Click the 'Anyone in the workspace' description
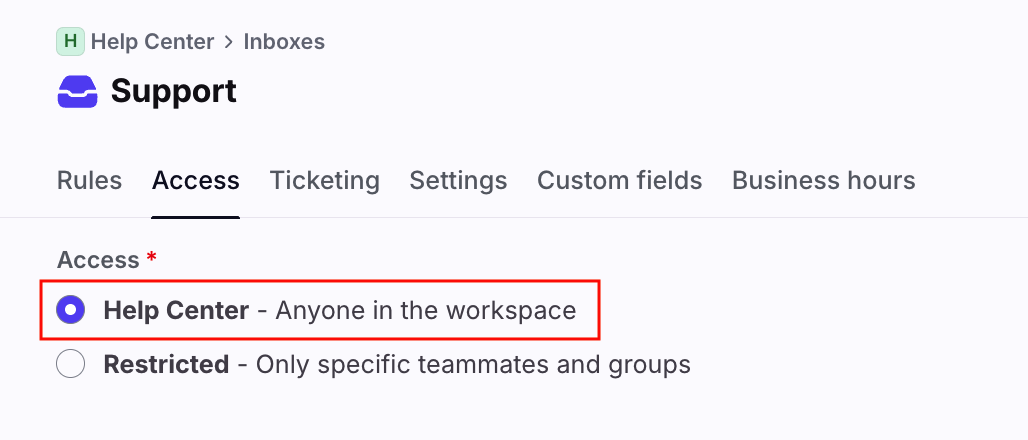1028x440 pixels. tap(425, 310)
